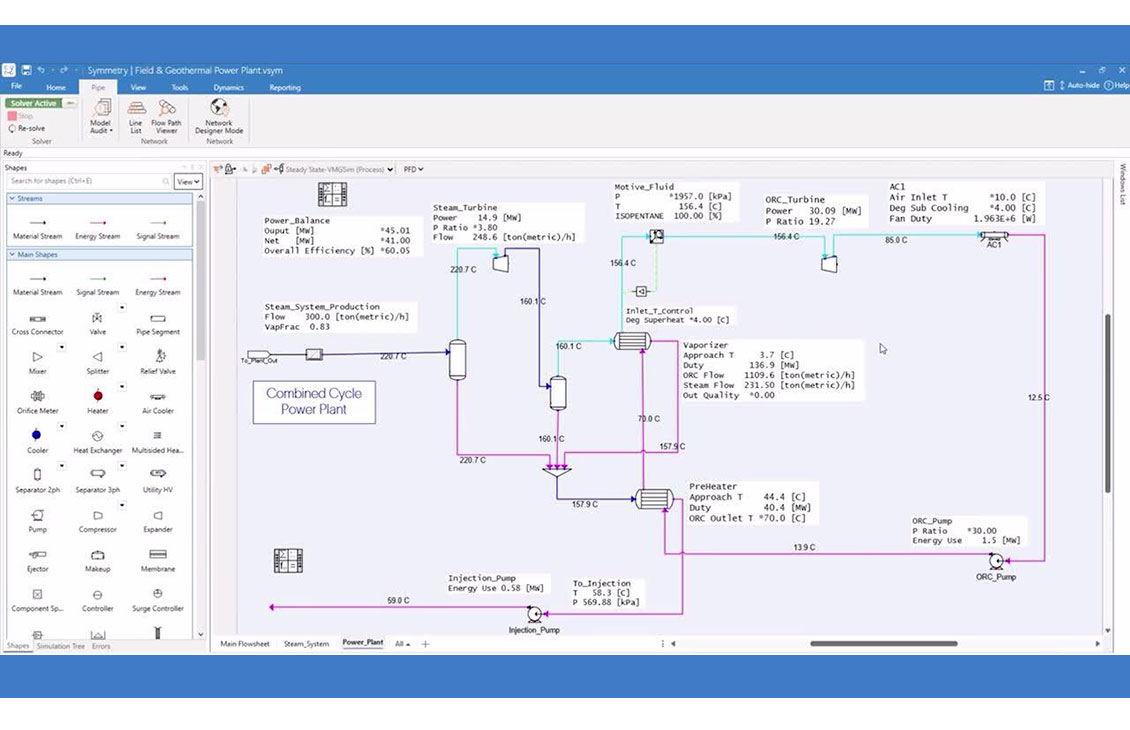This screenshot has height=730, width=1130.
Task: Collapse the Main Shapes group
Action: pos(12,254)
